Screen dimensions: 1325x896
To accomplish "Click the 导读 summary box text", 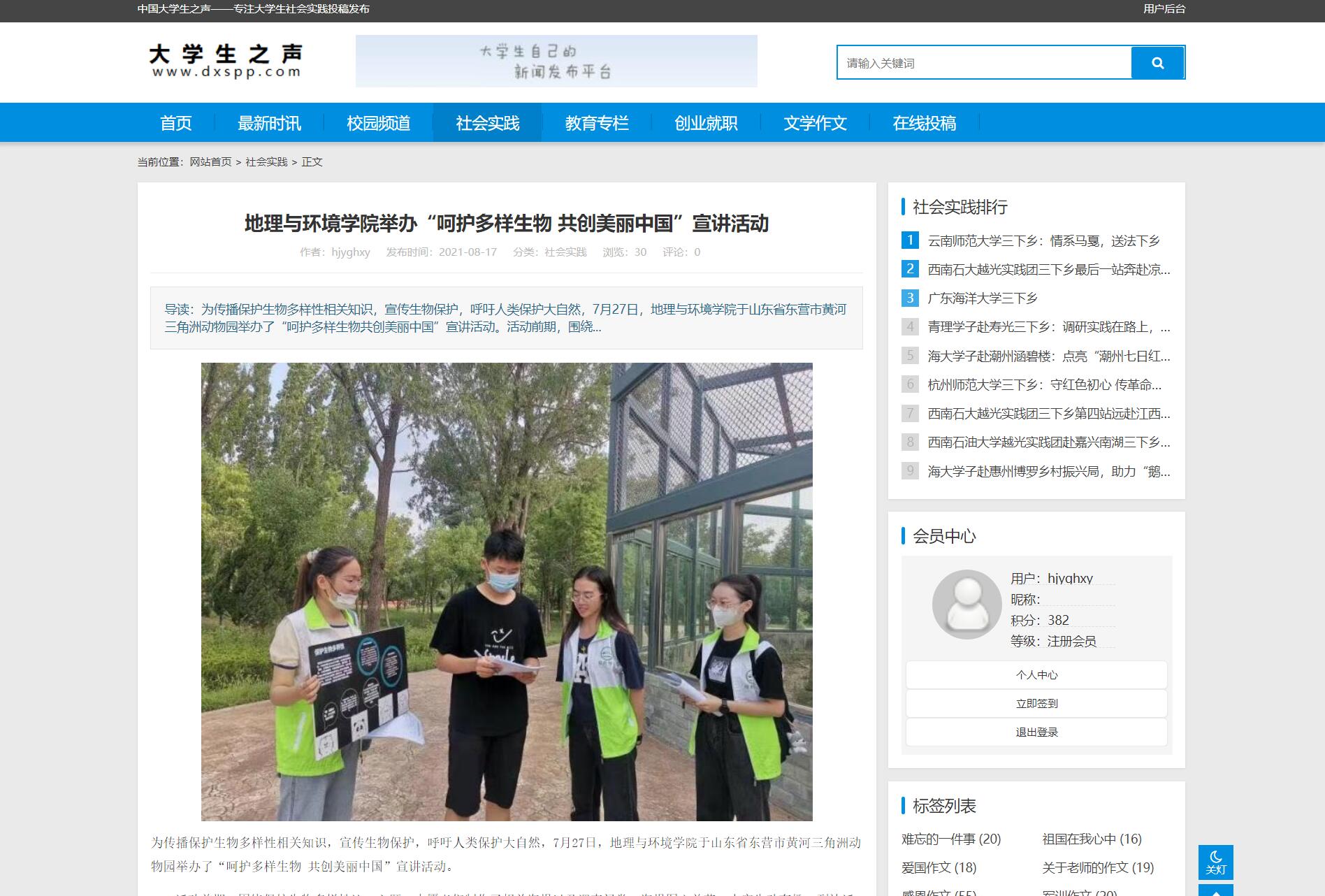I will 507,318.
